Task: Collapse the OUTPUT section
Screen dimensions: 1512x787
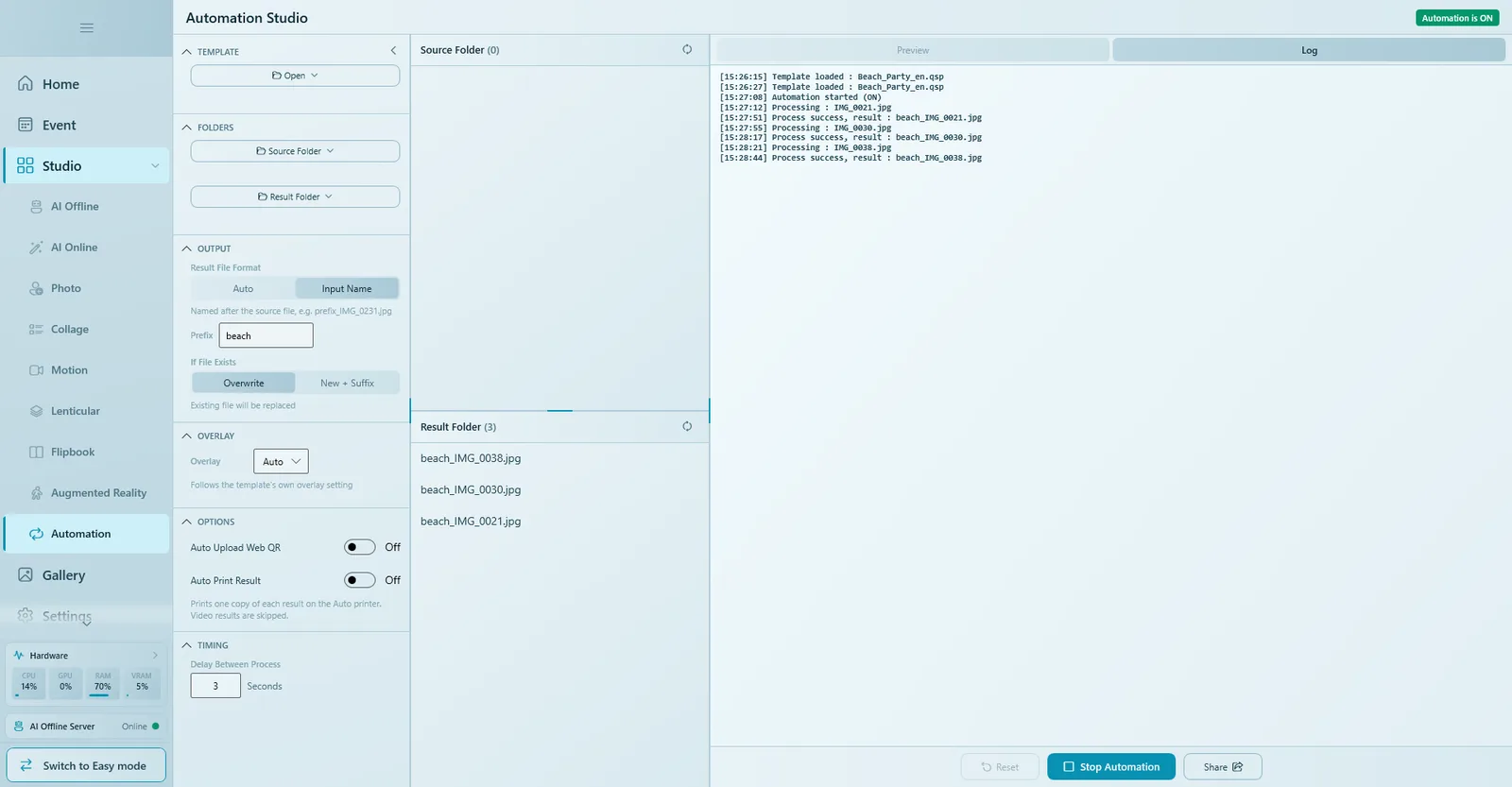Action: point(187,248)
